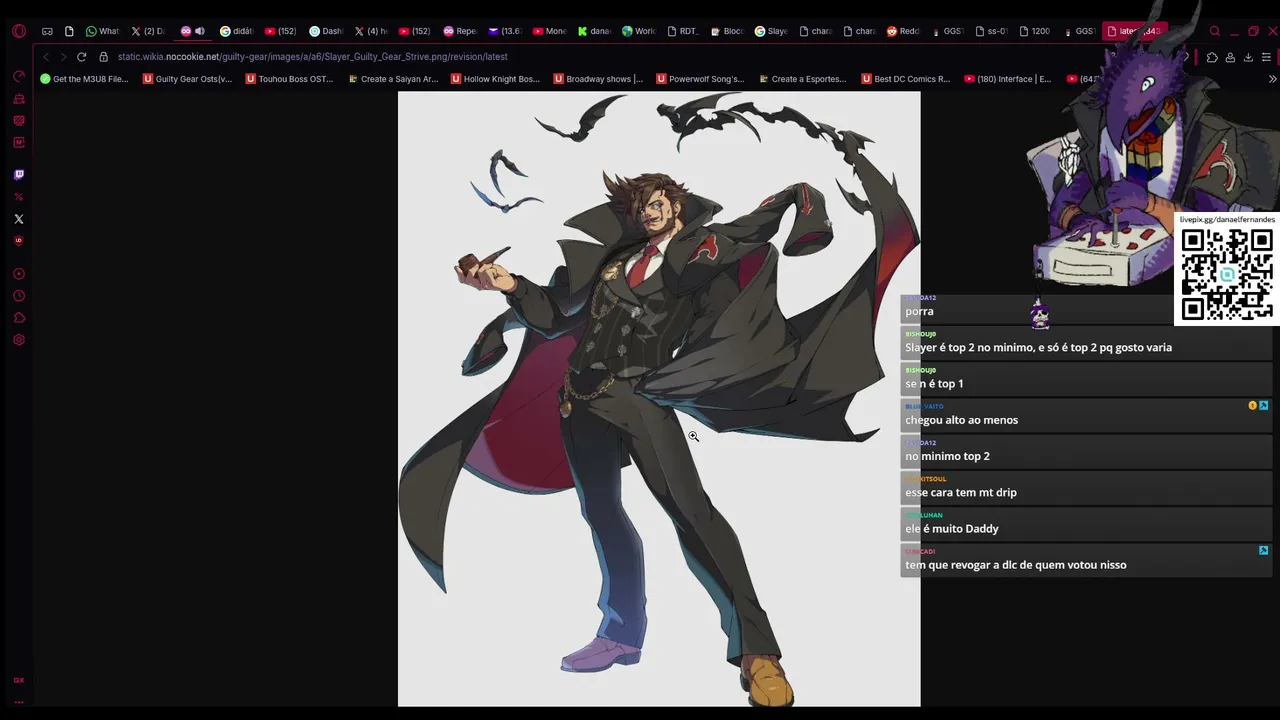
Task: Go back to the previous page
Action: [x=45, y=57]
